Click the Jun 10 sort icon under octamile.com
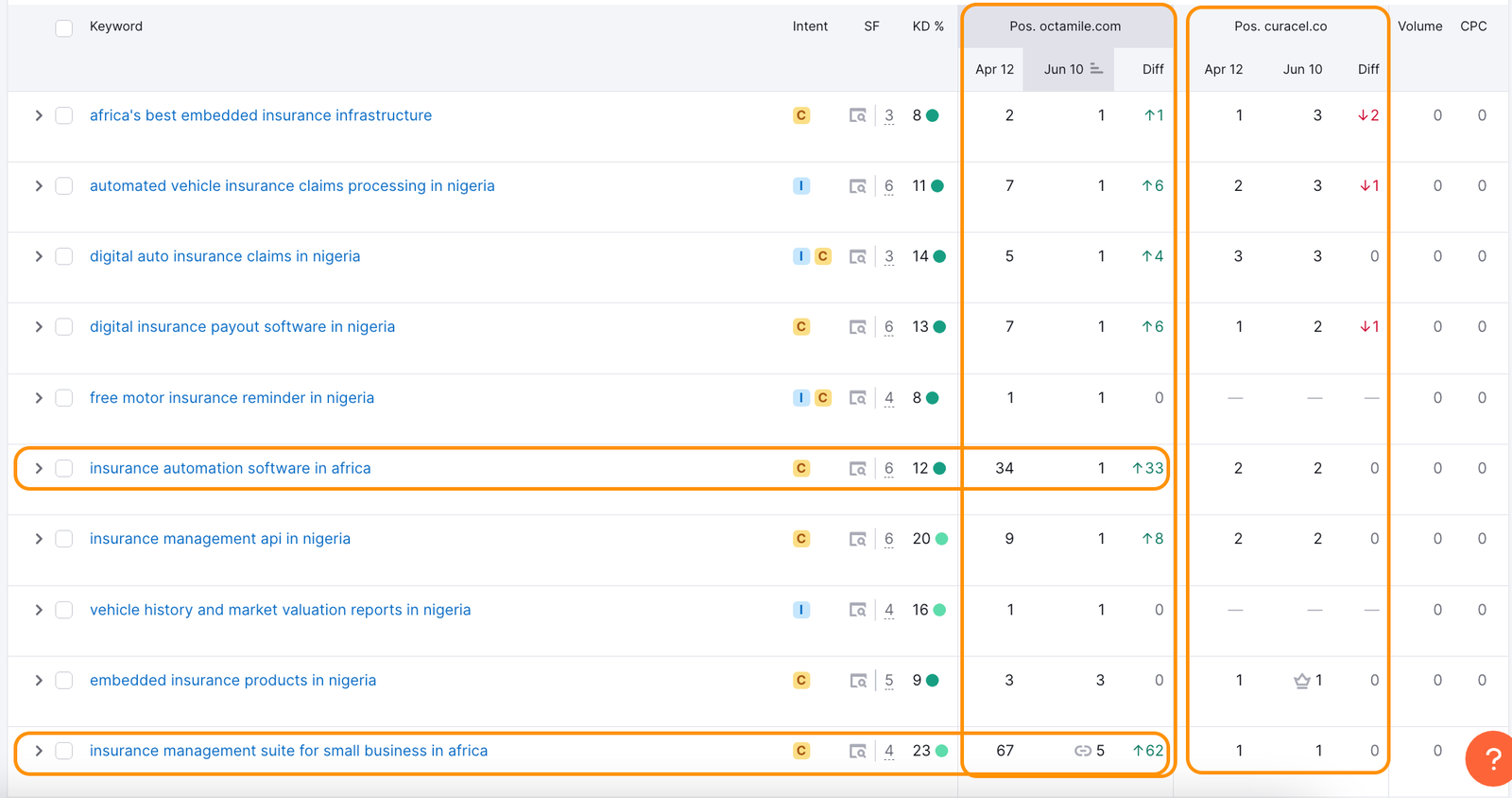Screen dimensions: 1512x798 click(x=1096, y=69)
